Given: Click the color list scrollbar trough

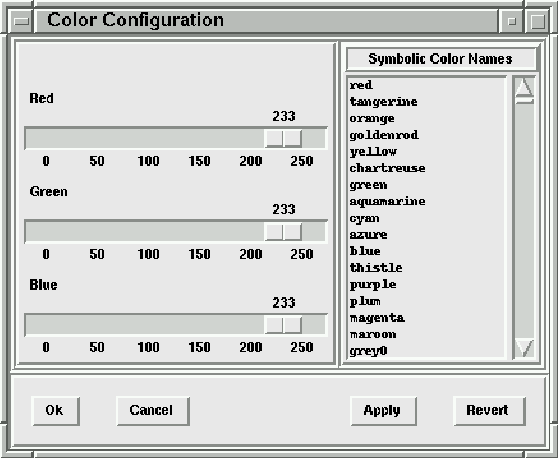Looking at the screenshot, I should point(524,221).
